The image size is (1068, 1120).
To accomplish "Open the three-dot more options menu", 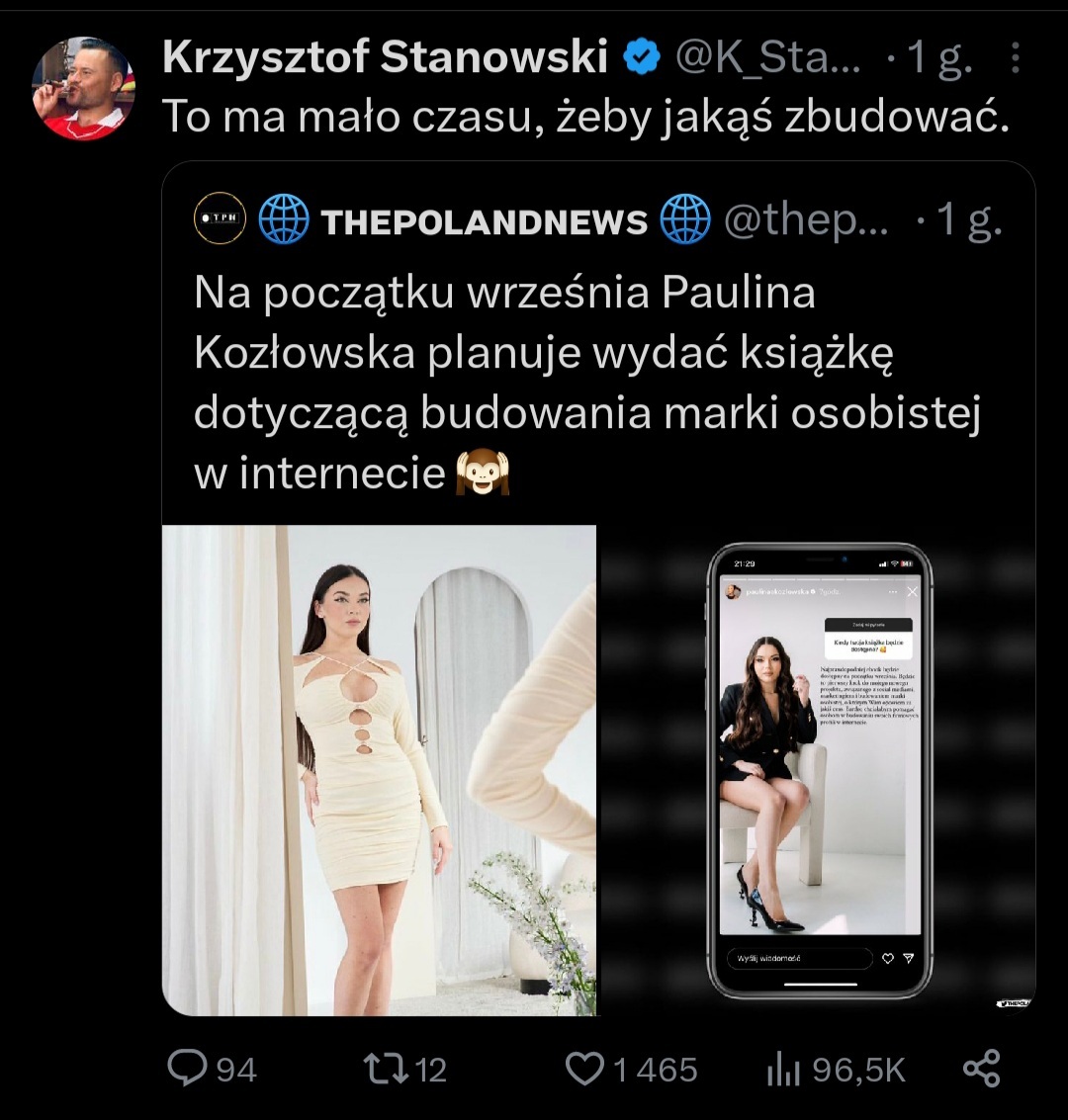I will tap(1015, 60).
